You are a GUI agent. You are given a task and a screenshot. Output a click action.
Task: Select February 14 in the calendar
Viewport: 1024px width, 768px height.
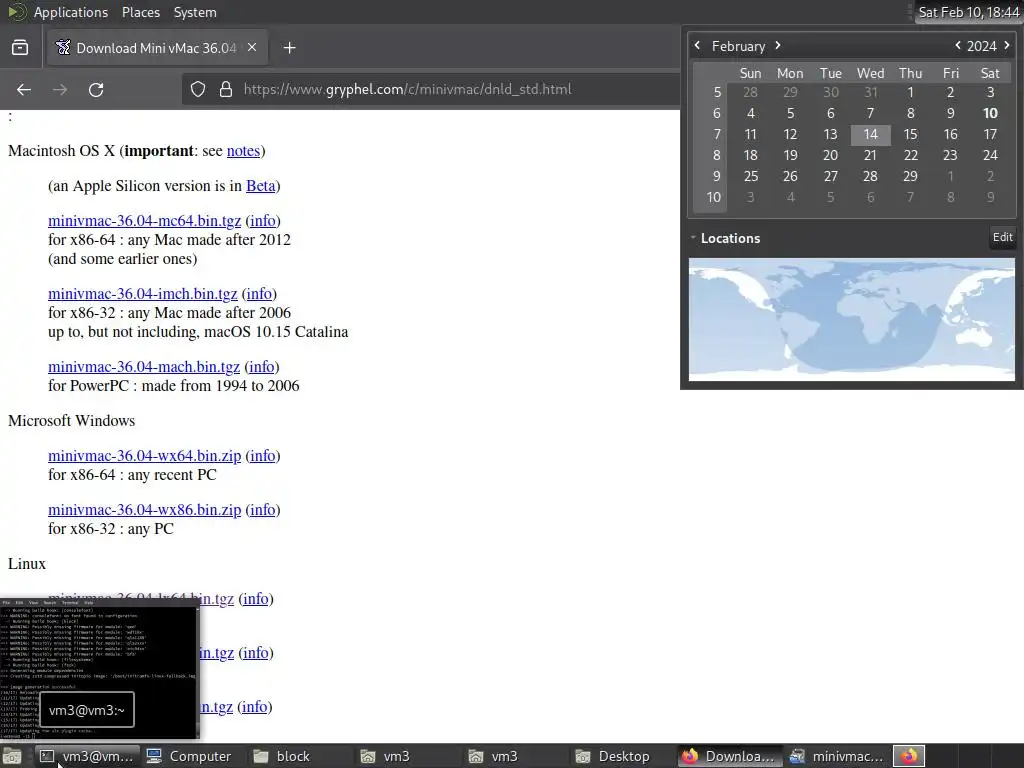point(871,134)
